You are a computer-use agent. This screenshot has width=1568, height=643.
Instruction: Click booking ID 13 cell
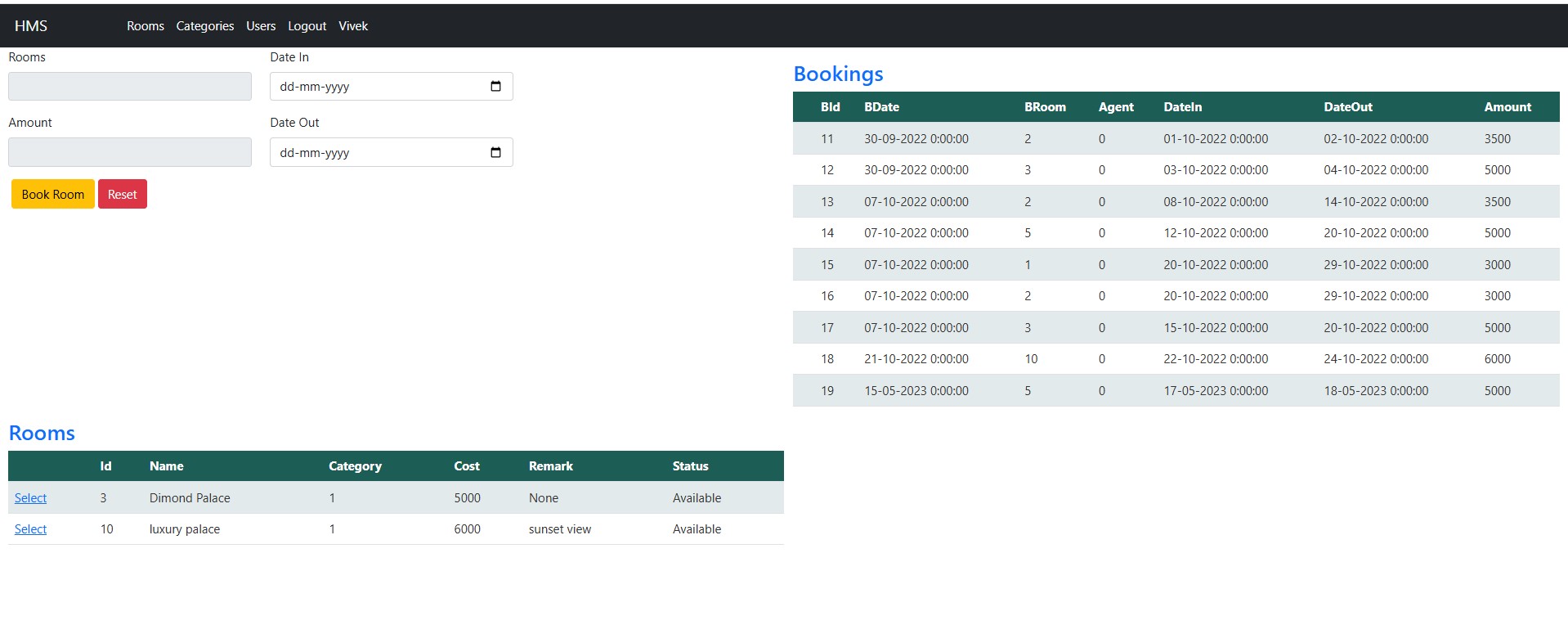coord(827,202)
